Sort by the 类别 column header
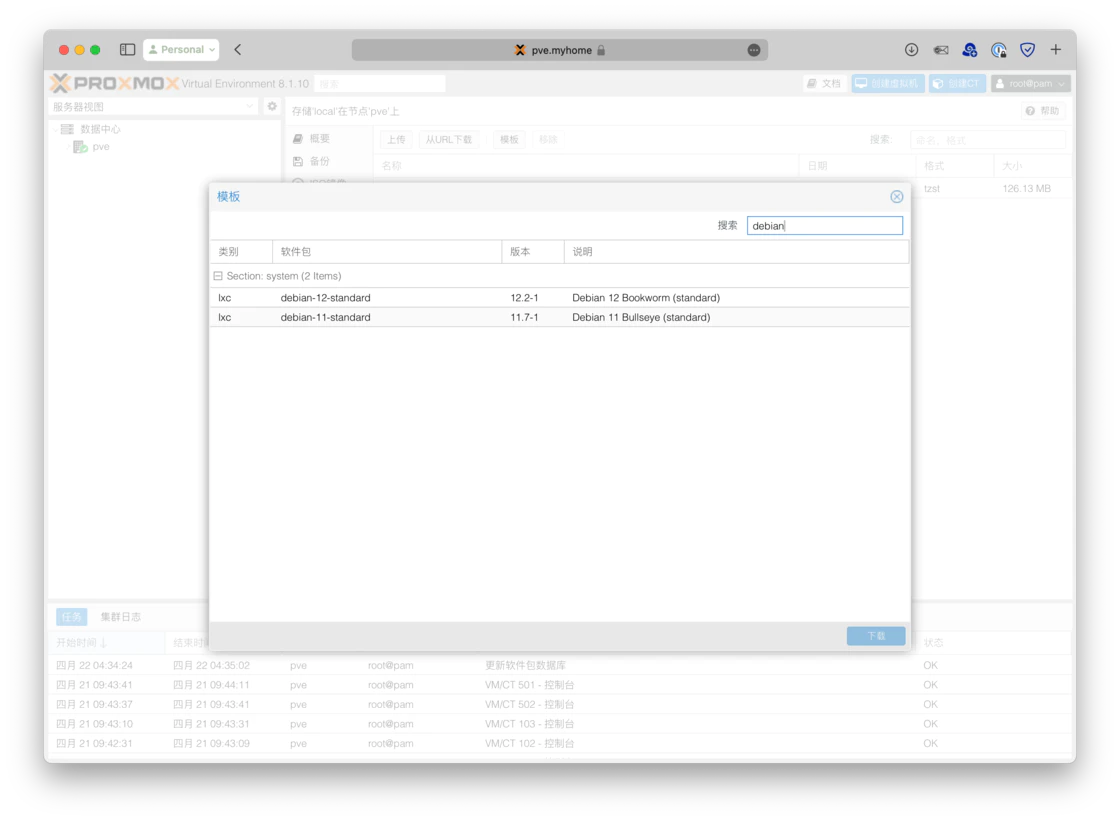1120x821 pixels. pyautogui.click(x=241, y=252)
